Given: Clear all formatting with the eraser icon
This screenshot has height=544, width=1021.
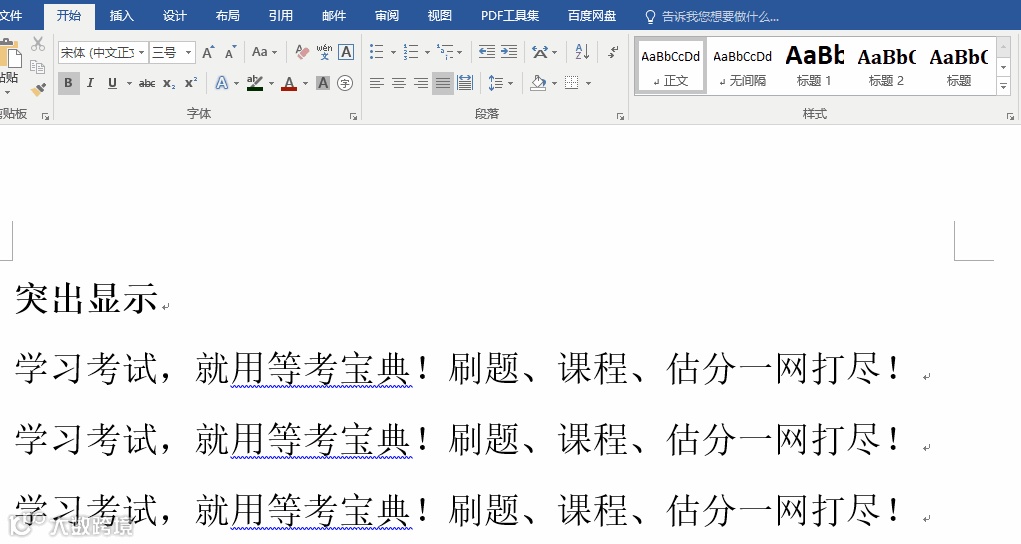Looking at the screenshot, I should (302, 52).
